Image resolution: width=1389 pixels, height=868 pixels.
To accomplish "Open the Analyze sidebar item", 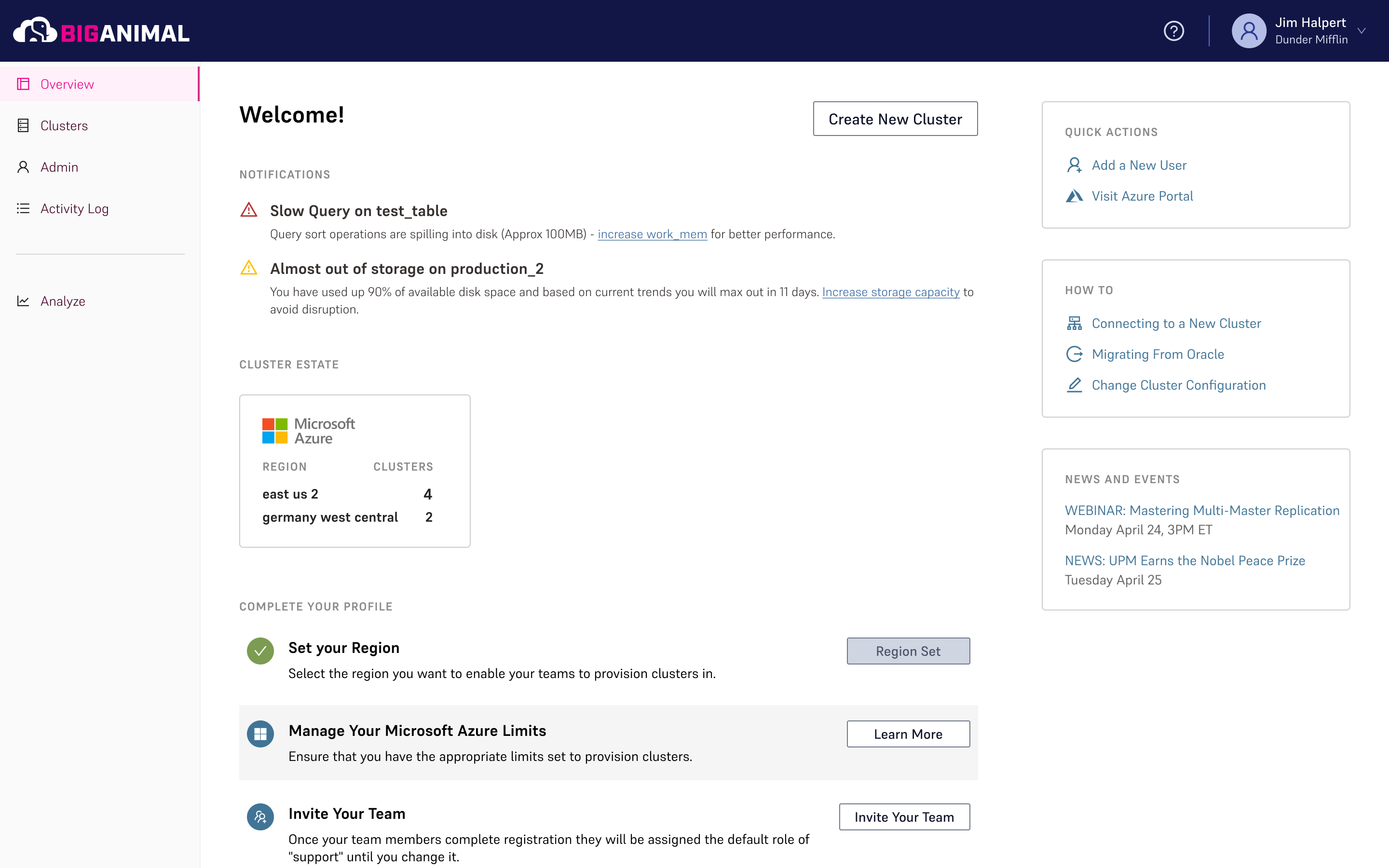I will pos(63,301).
